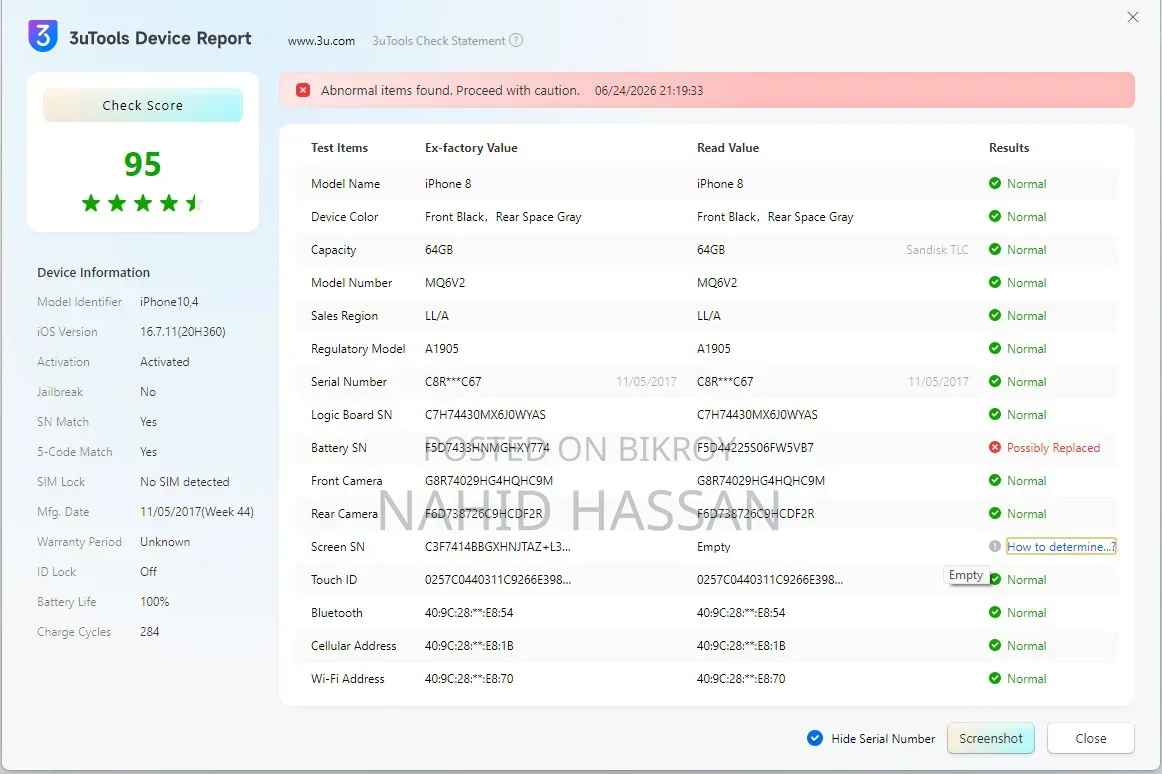Click the Front Camera read value G8R74029HG4HQHC9M
This screenshot has width=1162, height=774.
(x=761, y=480)
